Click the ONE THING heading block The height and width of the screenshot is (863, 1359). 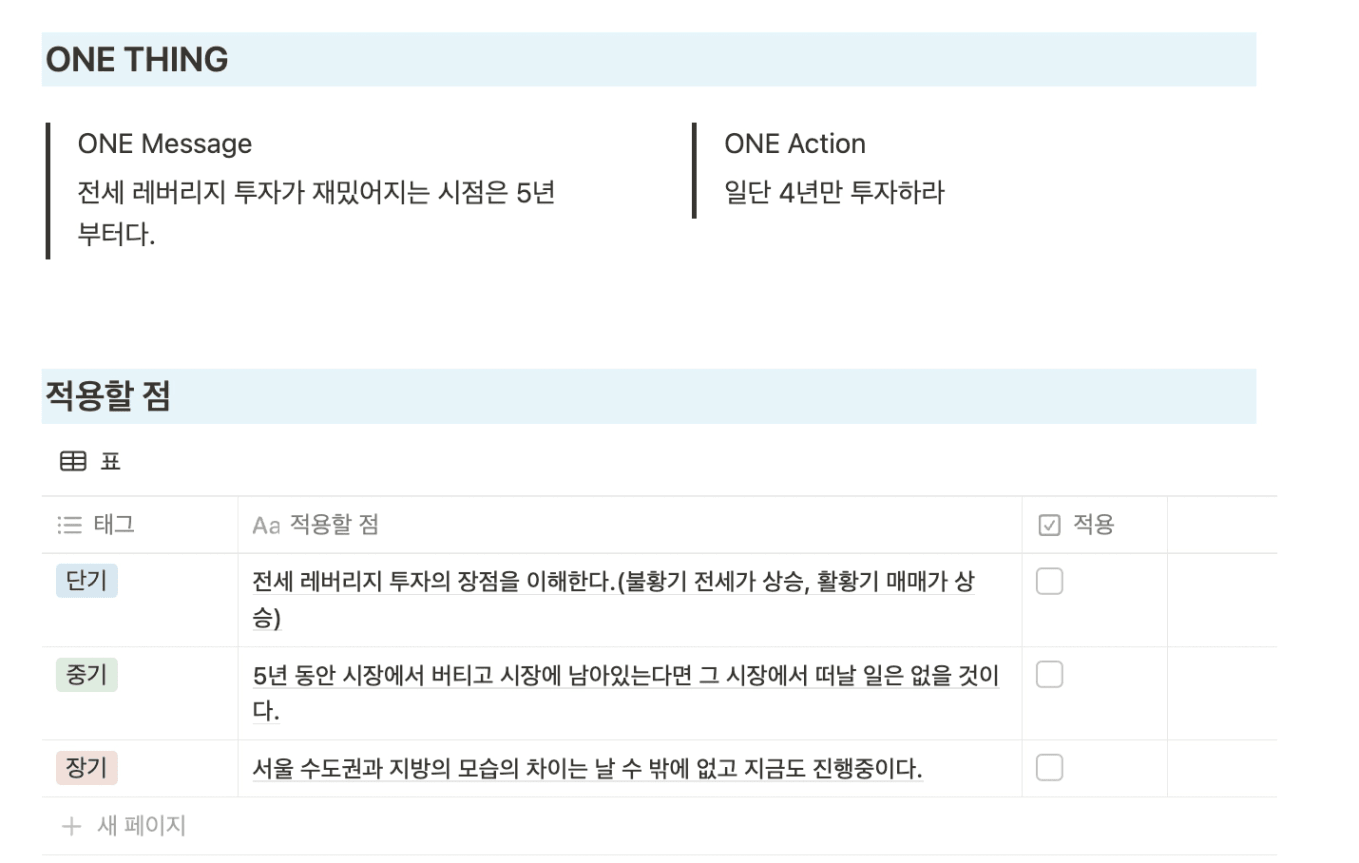(x=649, y=59)
